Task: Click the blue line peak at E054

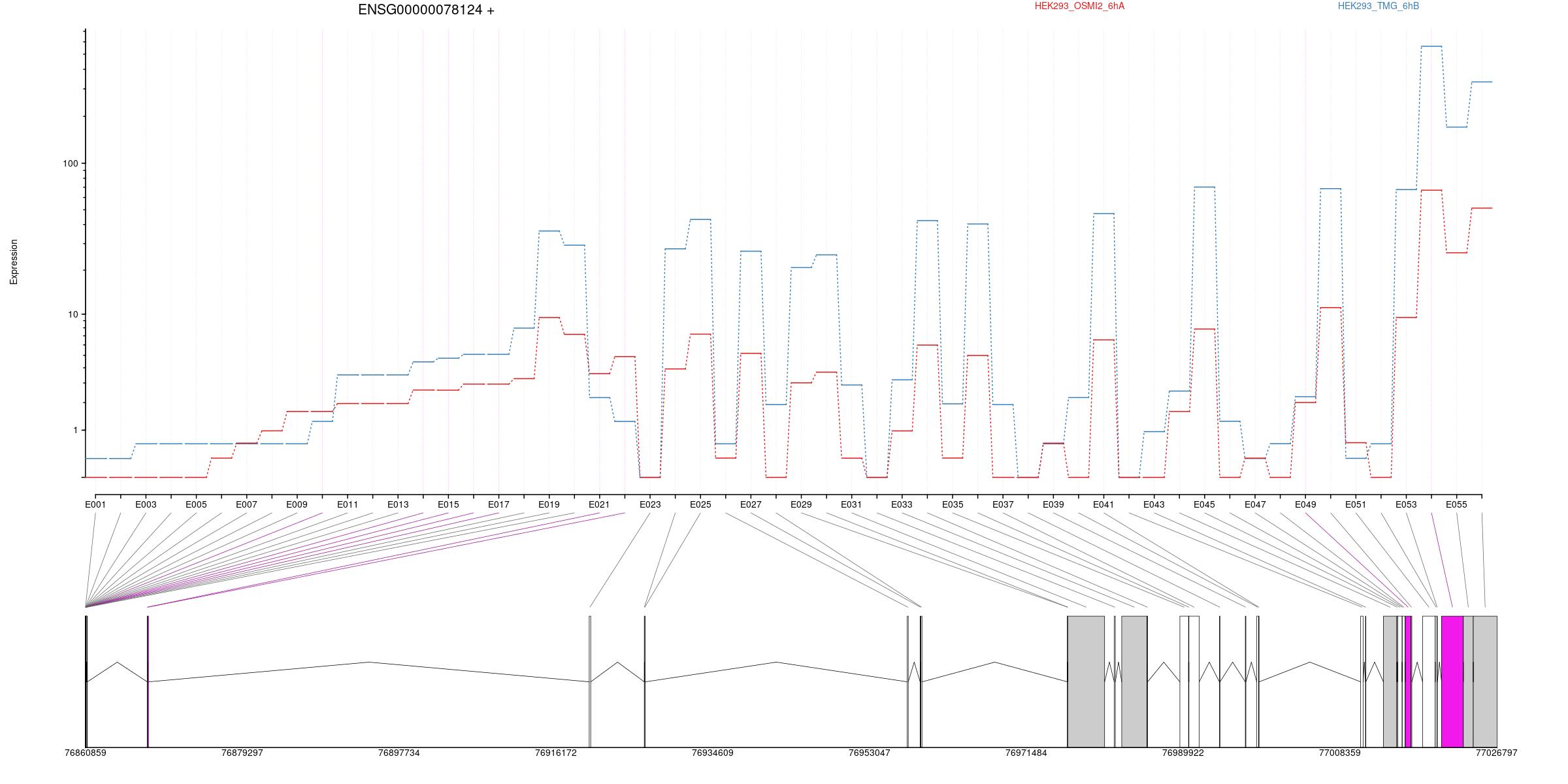Action: click(1431, 46)
